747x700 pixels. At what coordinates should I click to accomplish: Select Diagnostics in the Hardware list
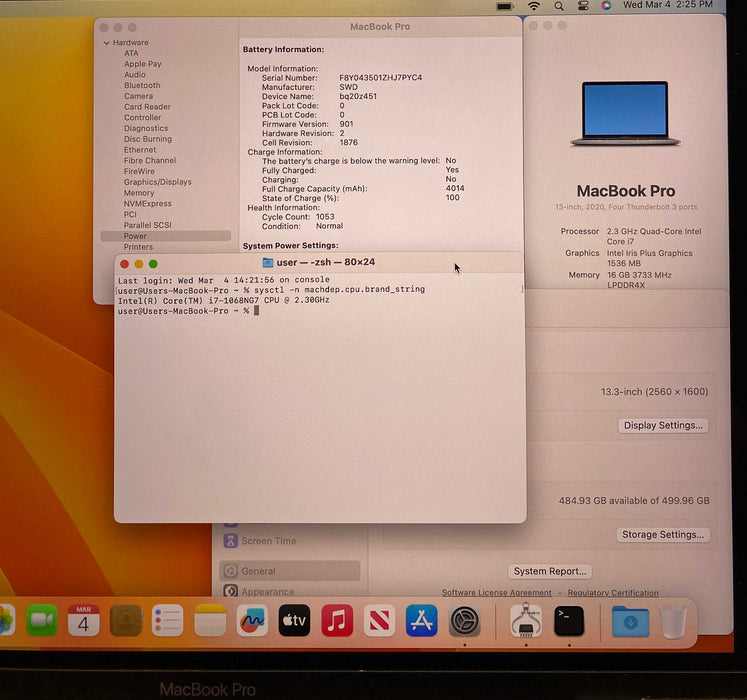(x=146, y=128)
